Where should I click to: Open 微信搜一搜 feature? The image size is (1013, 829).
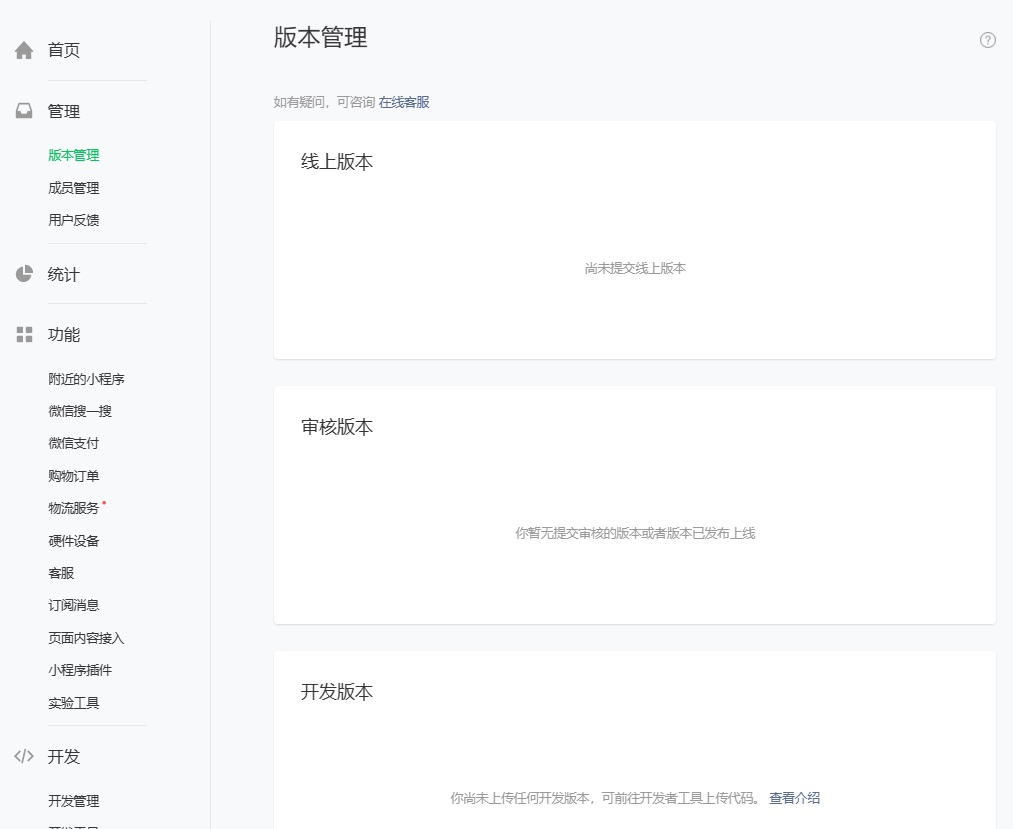pyautogui.click(x=80, y=411)
